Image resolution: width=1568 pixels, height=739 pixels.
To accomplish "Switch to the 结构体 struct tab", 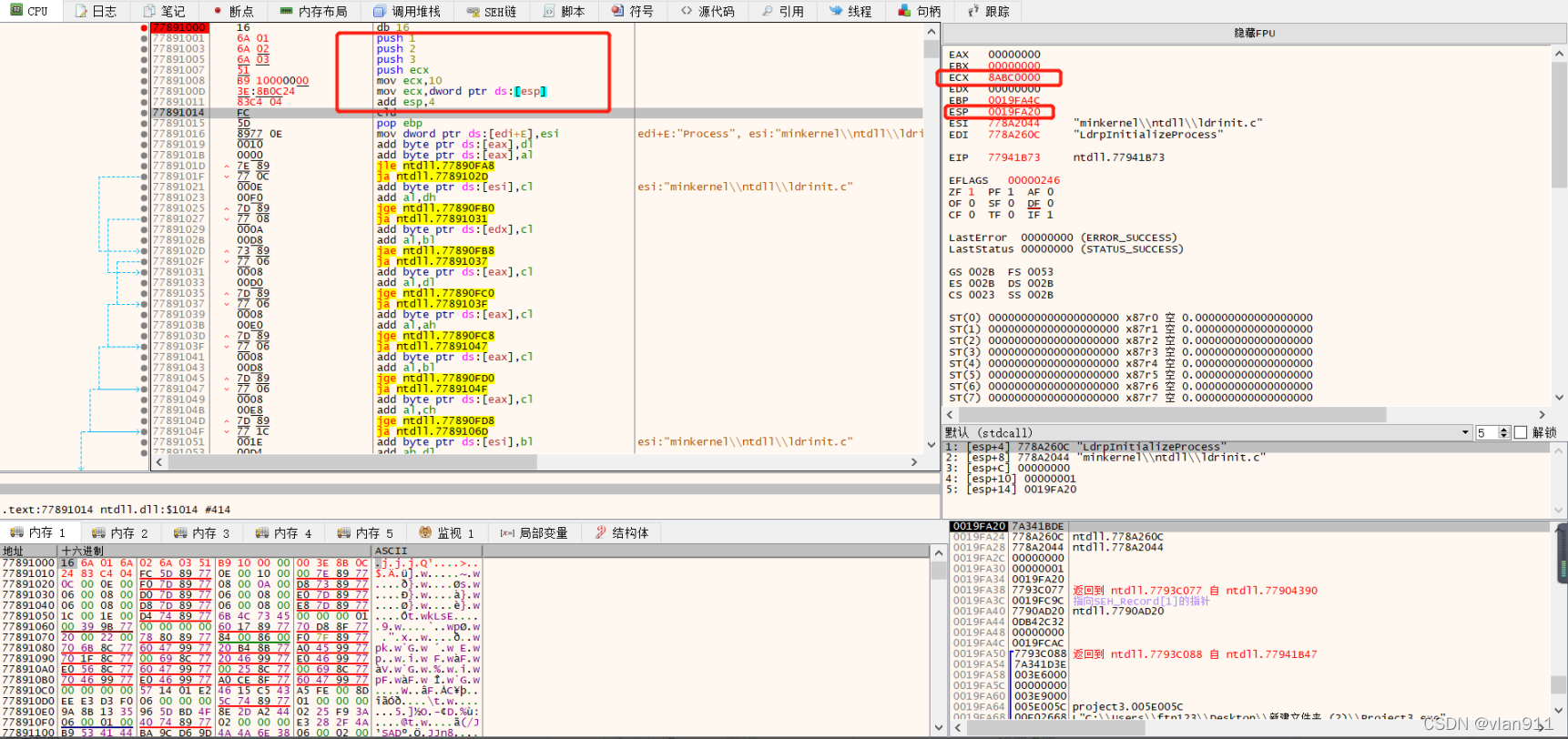I will point(622,532).
